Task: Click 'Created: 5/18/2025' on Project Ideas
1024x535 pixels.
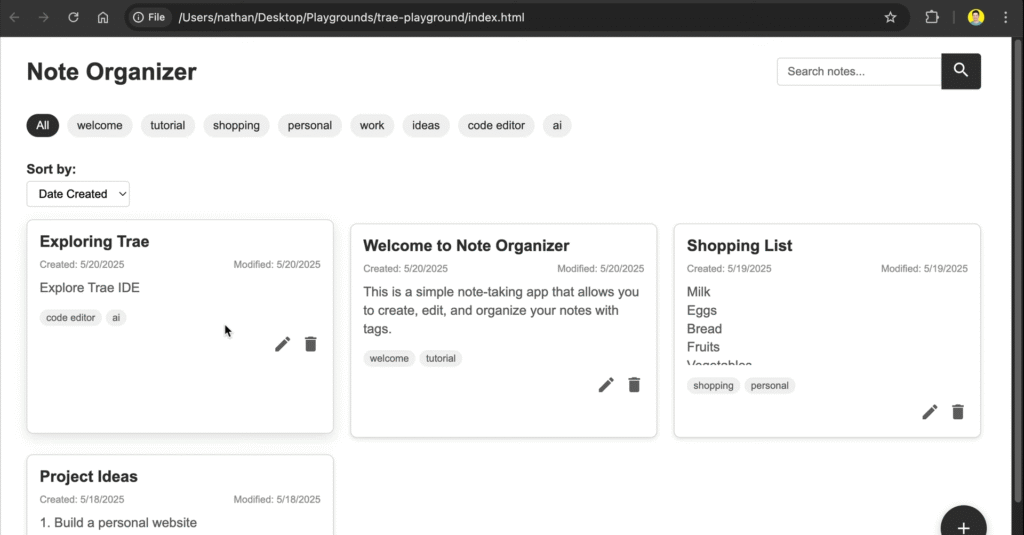Action: [x=82, y=499]
